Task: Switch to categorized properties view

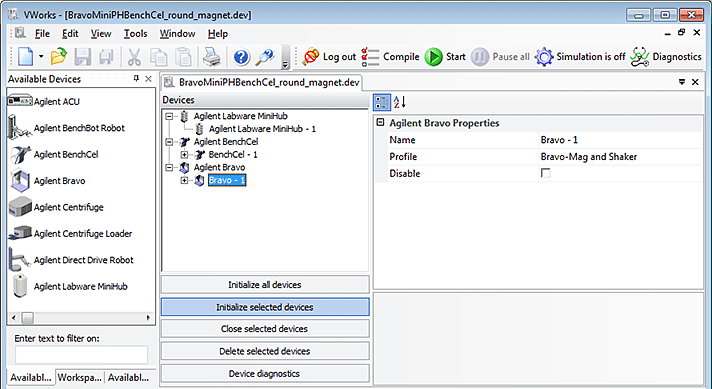Action: (x=381, y=102)
